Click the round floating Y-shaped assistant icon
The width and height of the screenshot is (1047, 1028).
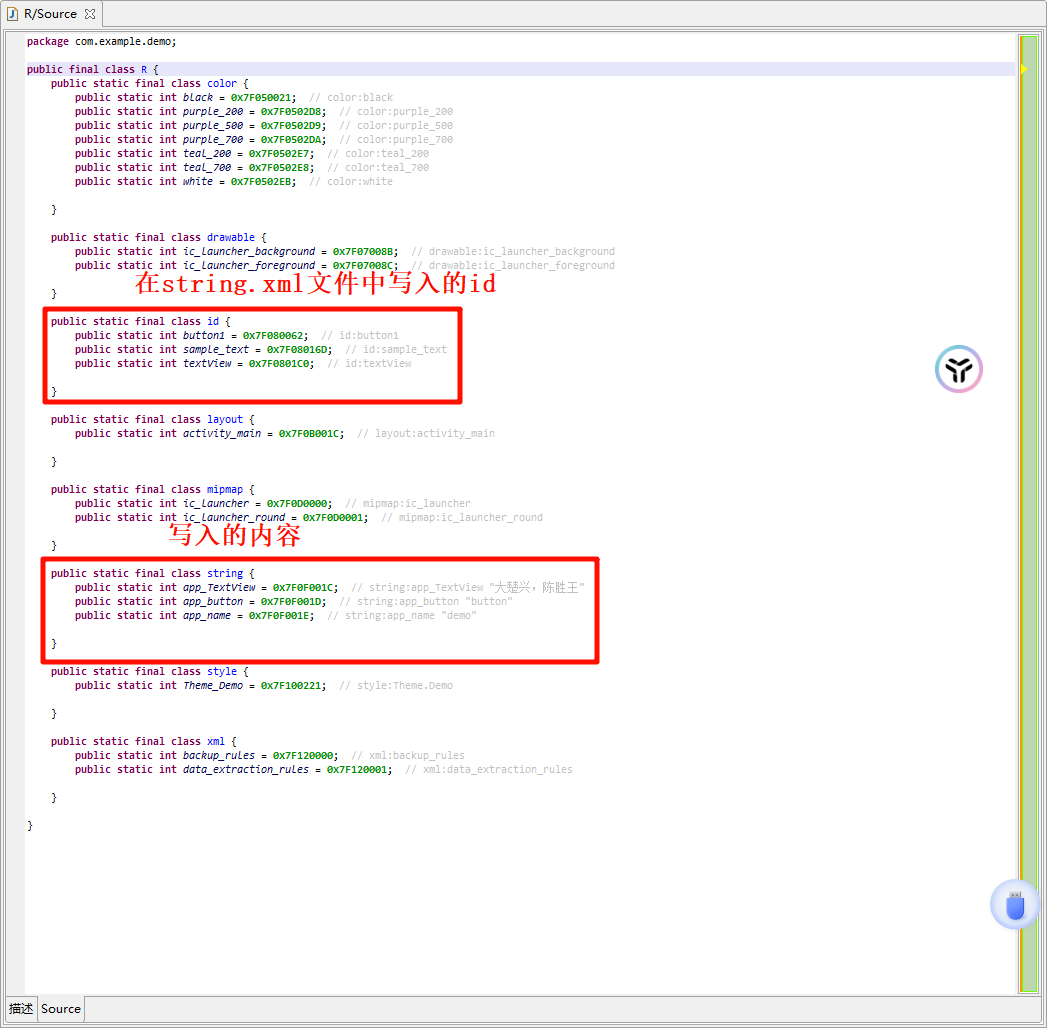click(x=959, y=369)
